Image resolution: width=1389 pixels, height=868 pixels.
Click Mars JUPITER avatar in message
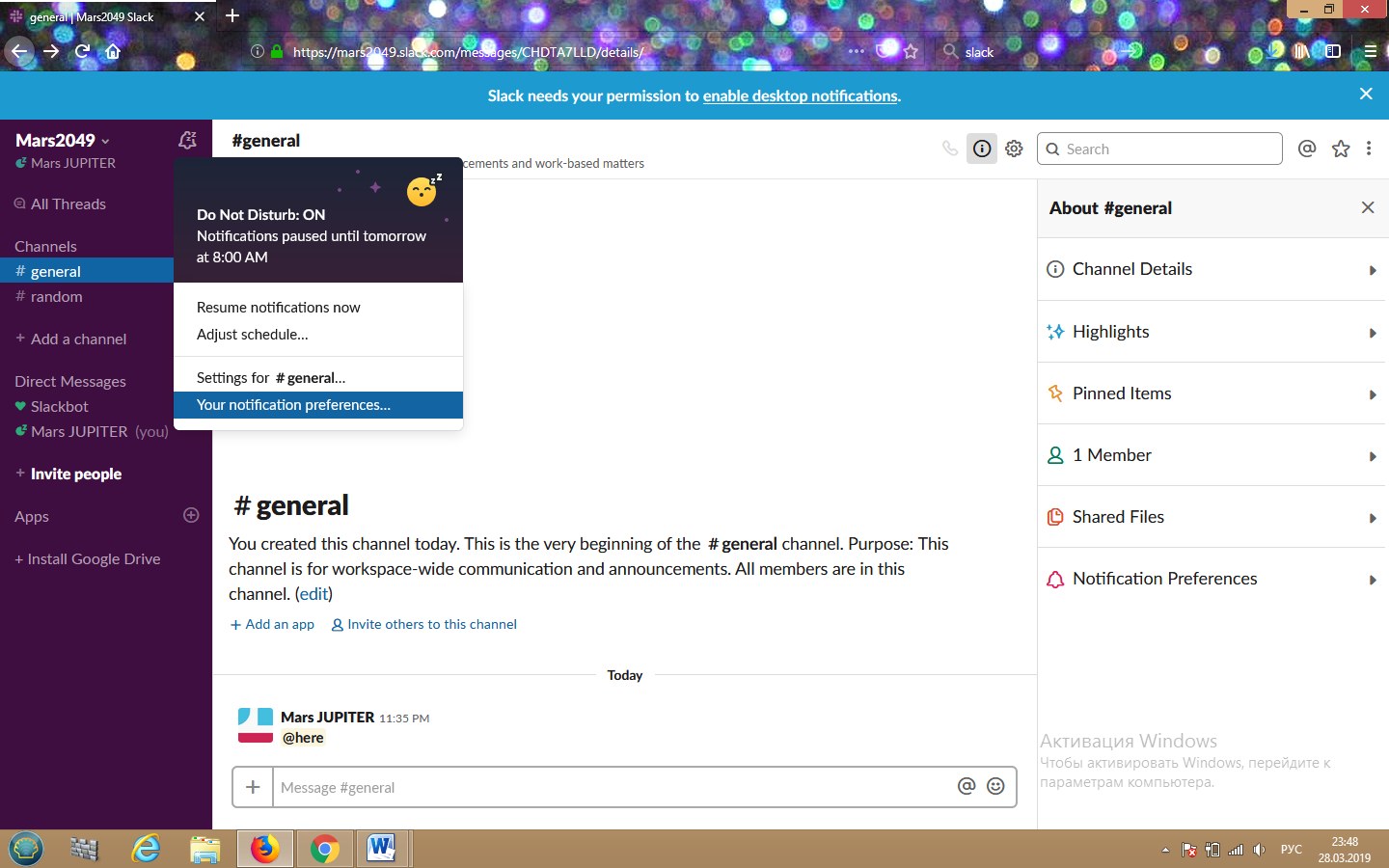click(x=256, y=726)
